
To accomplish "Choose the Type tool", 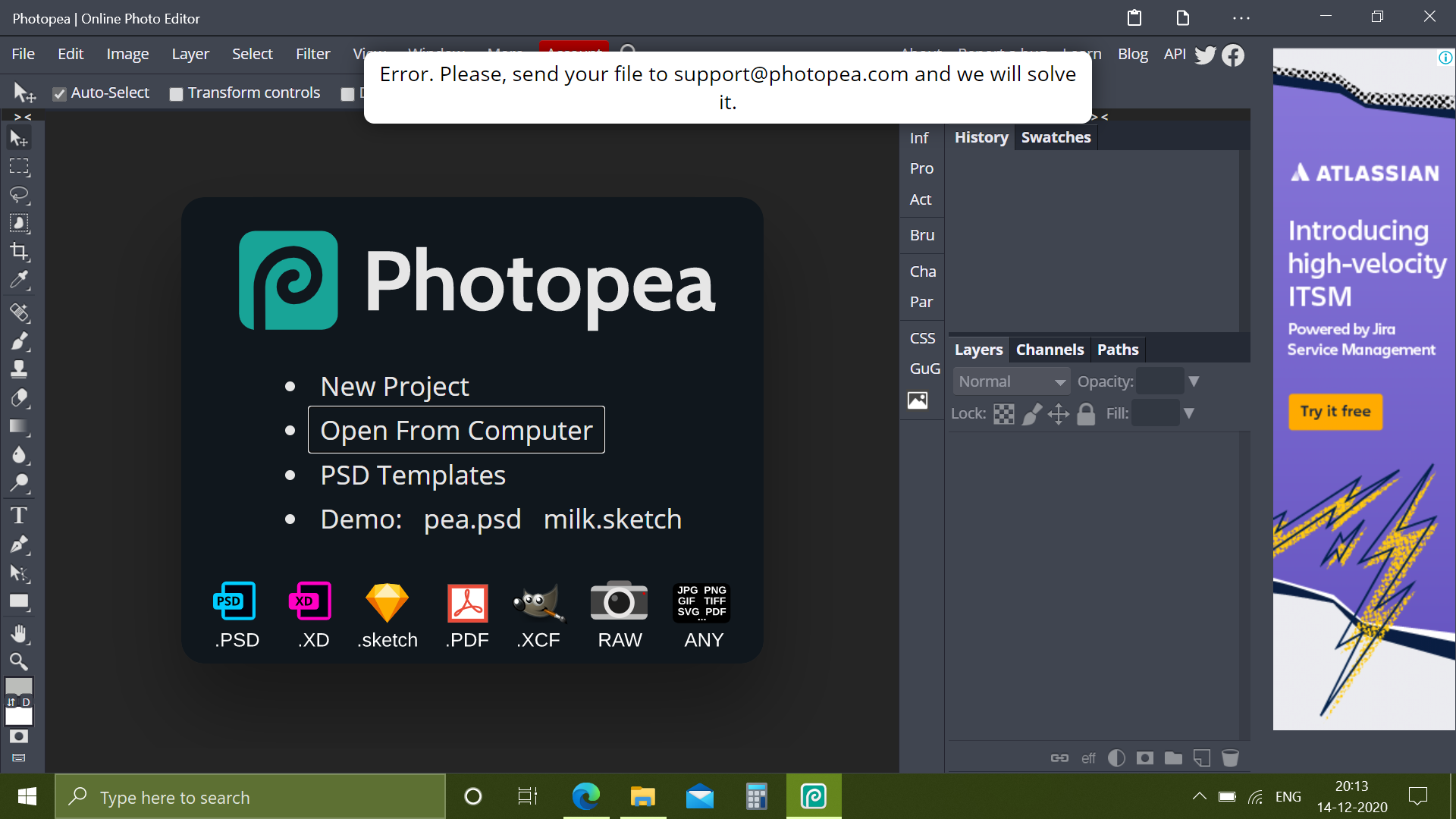I will (19, 515).
